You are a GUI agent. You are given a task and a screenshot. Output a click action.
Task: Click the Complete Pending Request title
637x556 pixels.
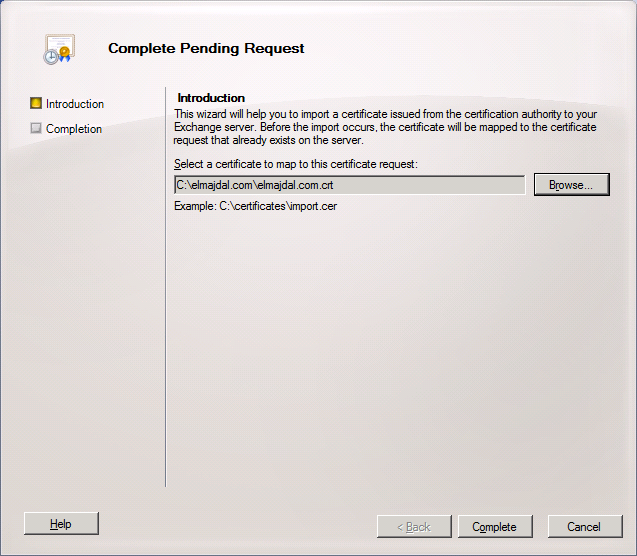[x=206, y=48]
